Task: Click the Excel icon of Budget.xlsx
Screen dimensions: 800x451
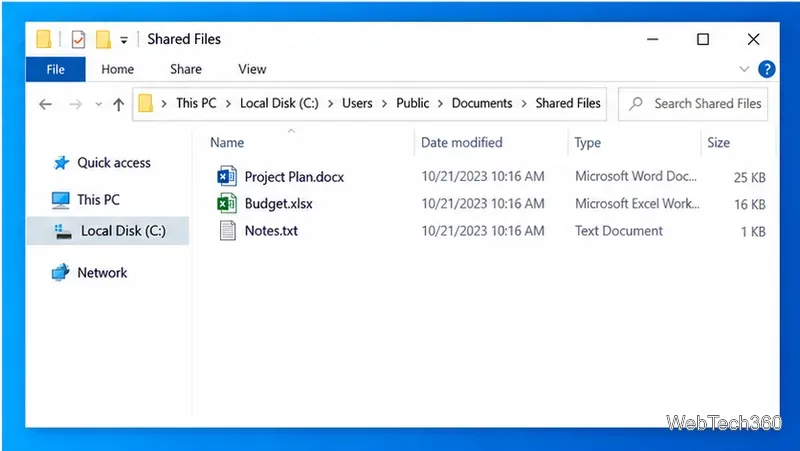Action: point(227,204)
